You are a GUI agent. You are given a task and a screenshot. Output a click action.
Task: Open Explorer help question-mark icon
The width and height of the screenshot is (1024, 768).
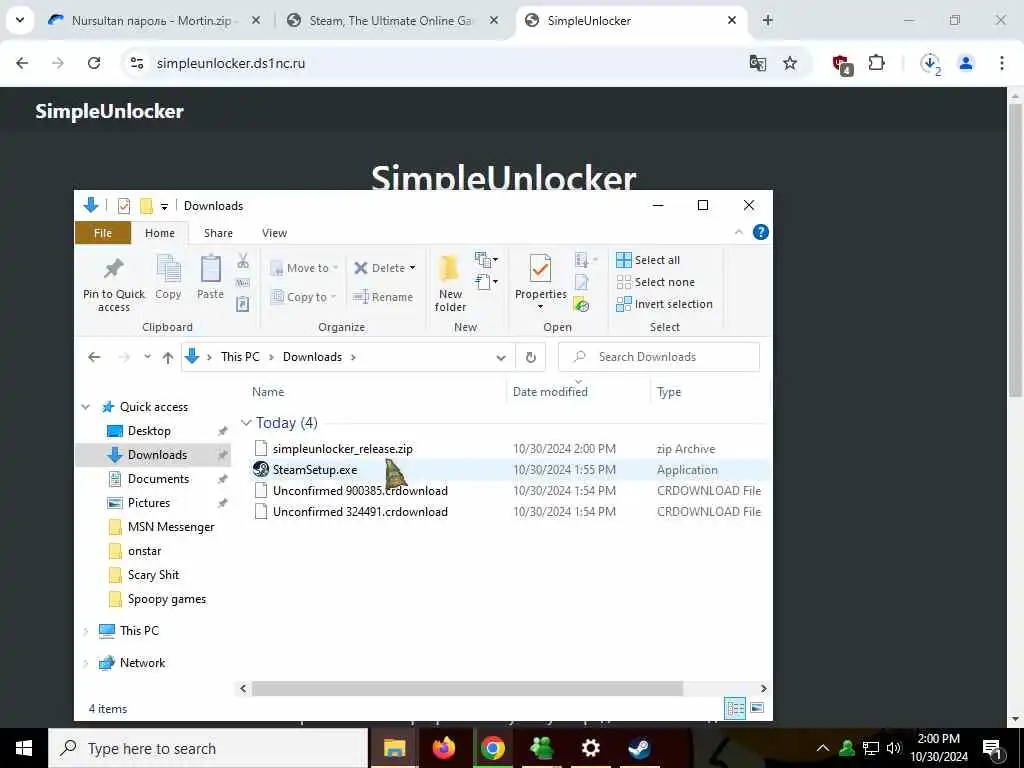(x=760, y=232)
